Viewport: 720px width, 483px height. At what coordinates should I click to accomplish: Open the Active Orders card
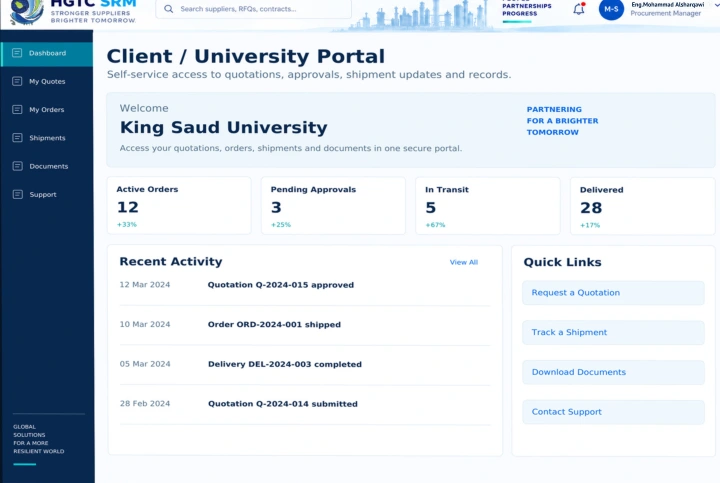point(179,206)
